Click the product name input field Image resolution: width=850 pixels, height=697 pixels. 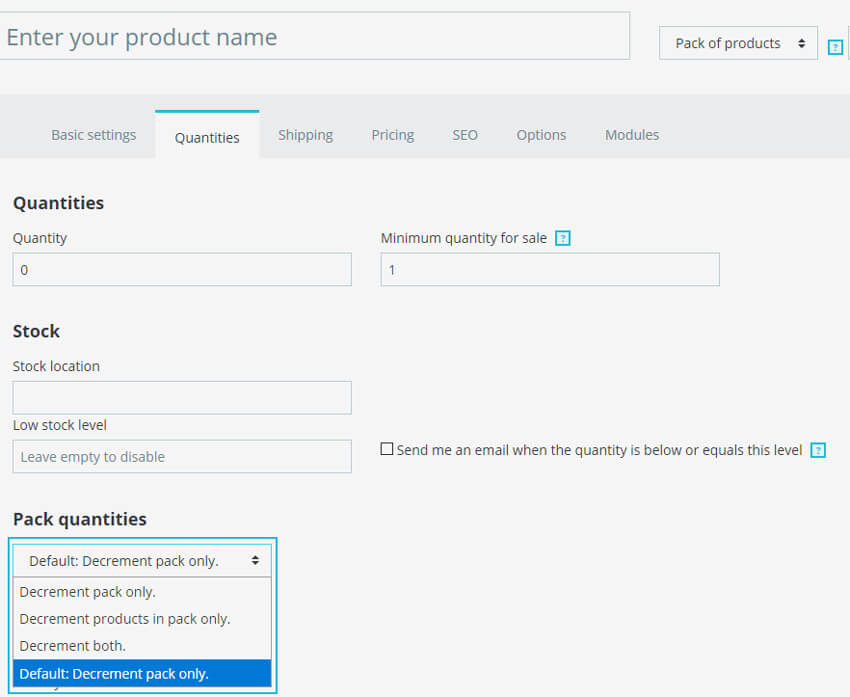(x=315, y=36)
